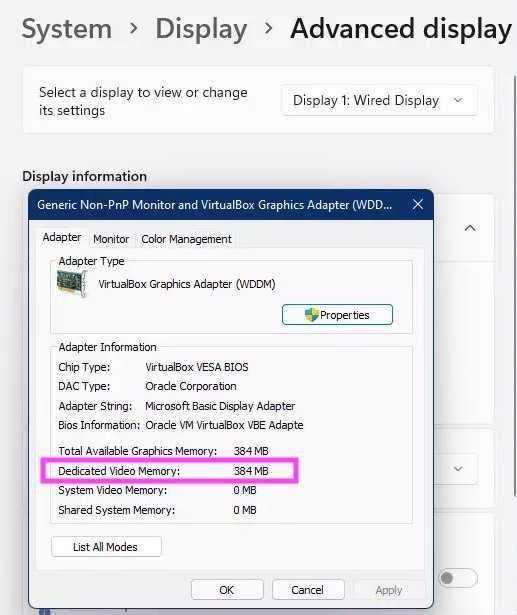Click List All Modes button

tap(106, 546)
